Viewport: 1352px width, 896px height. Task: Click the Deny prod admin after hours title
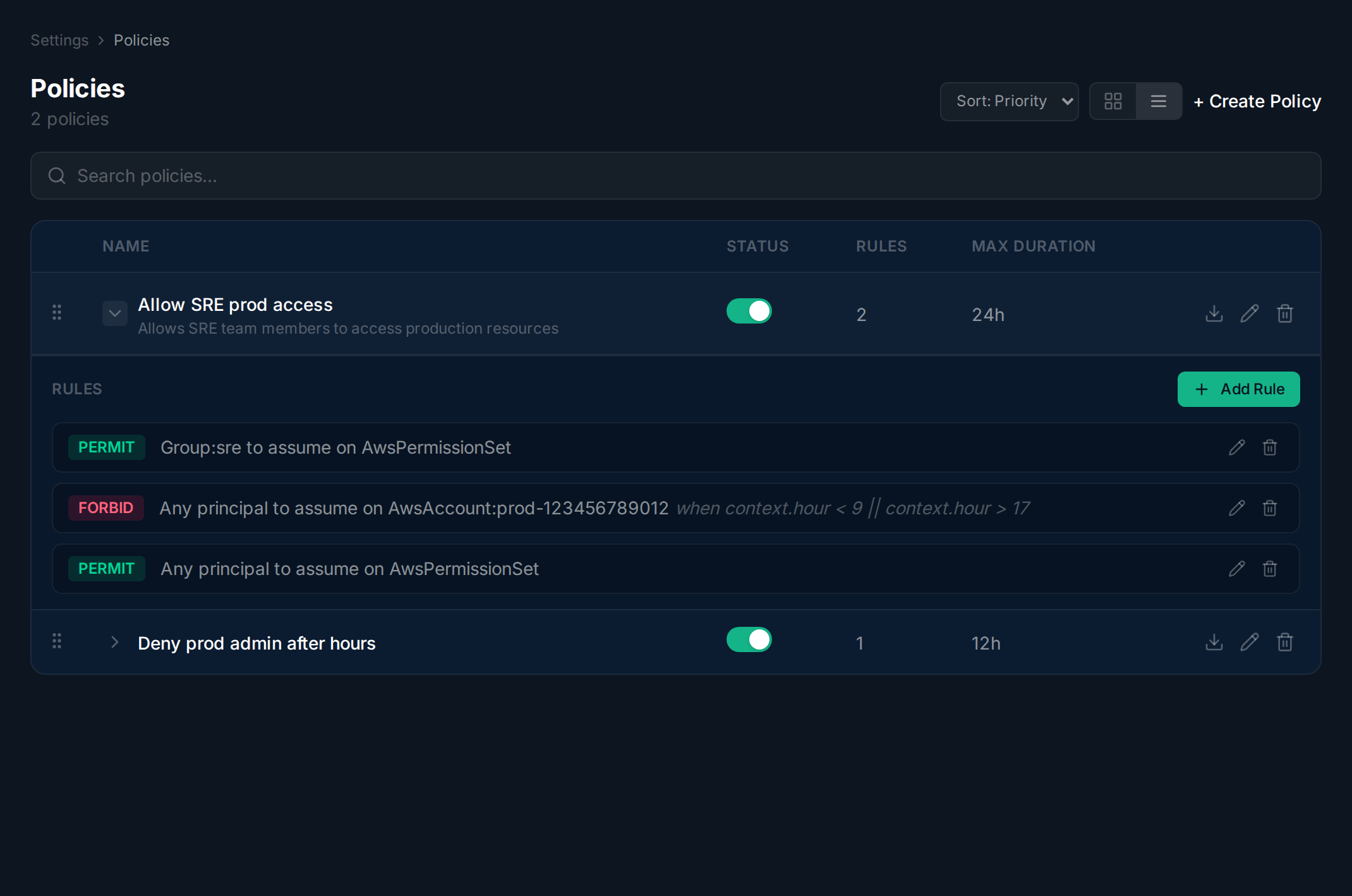click(x=257, y=643)
